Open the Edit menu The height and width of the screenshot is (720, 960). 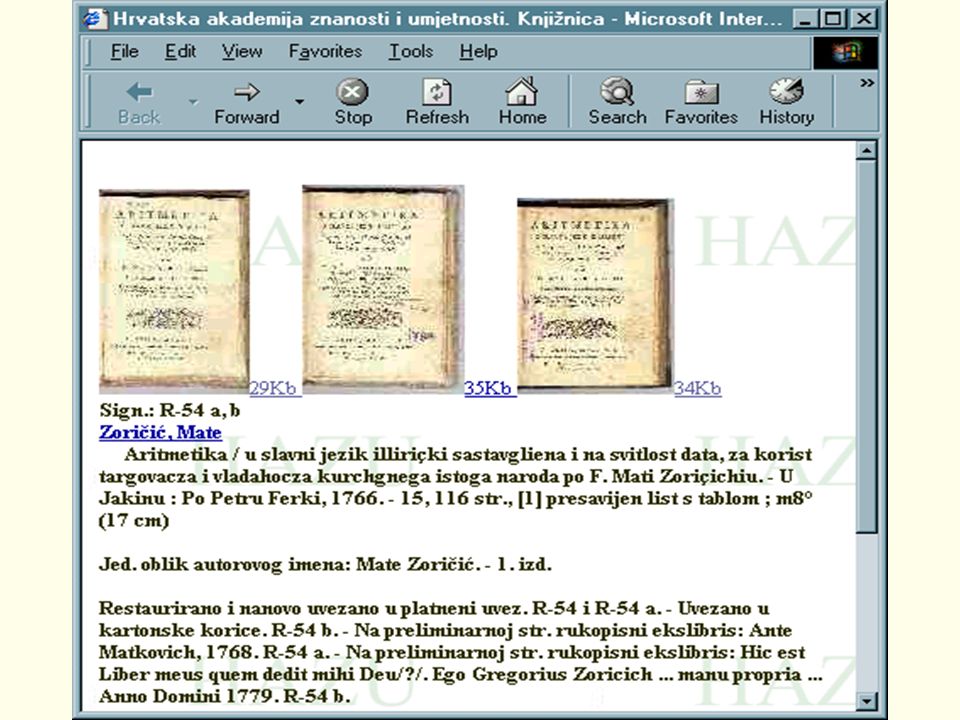[x=180, y=51]
